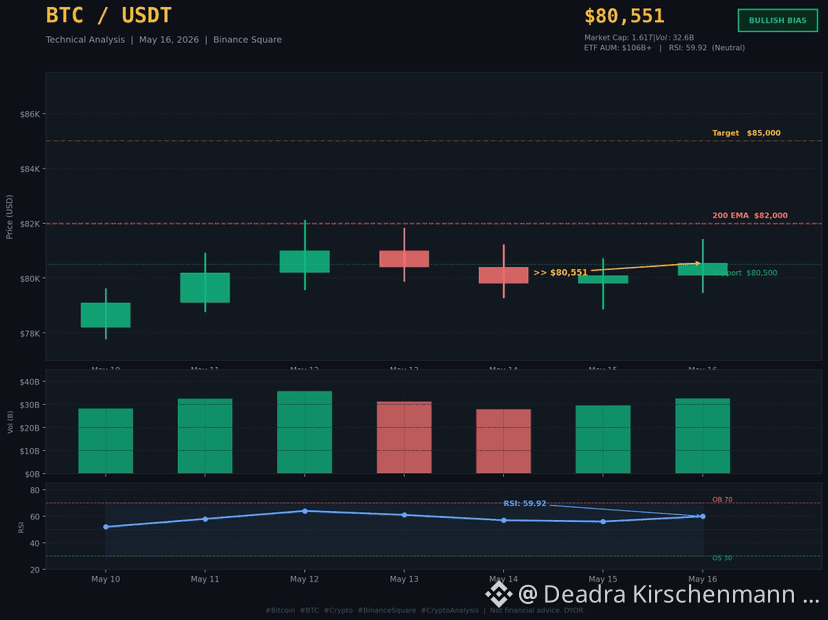The width and height of the screenshot is (828, 620).
Task: Click the May 11 green volume bar
Action: click(x=205, y=436)
